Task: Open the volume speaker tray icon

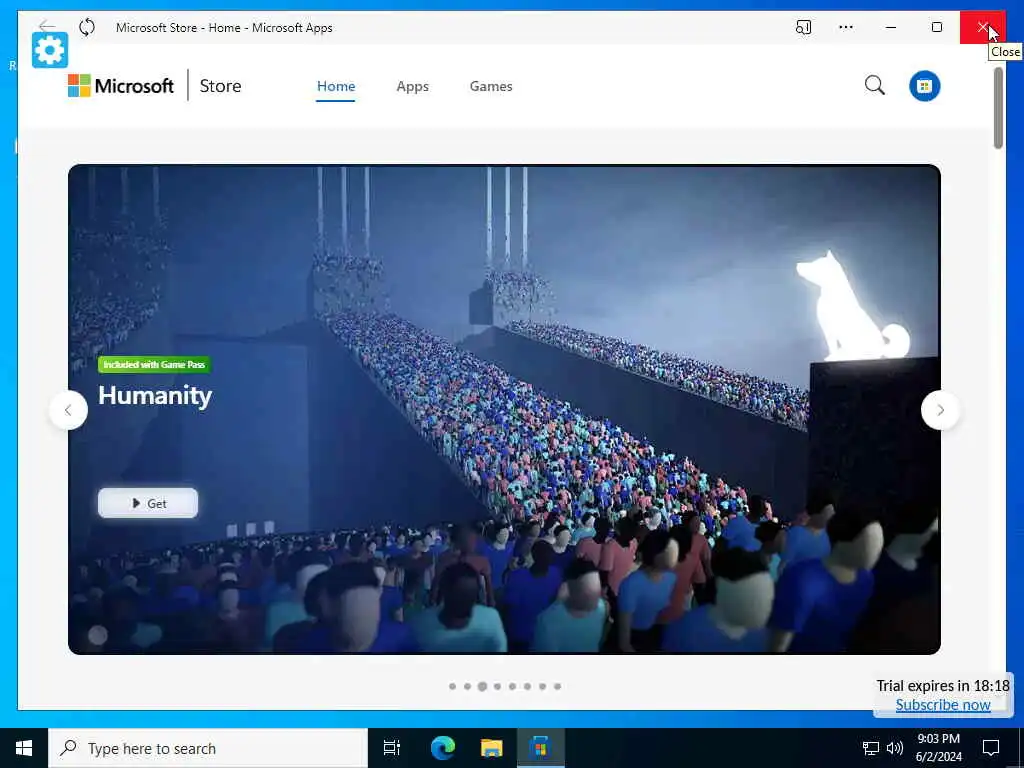Action: (895, 748)
